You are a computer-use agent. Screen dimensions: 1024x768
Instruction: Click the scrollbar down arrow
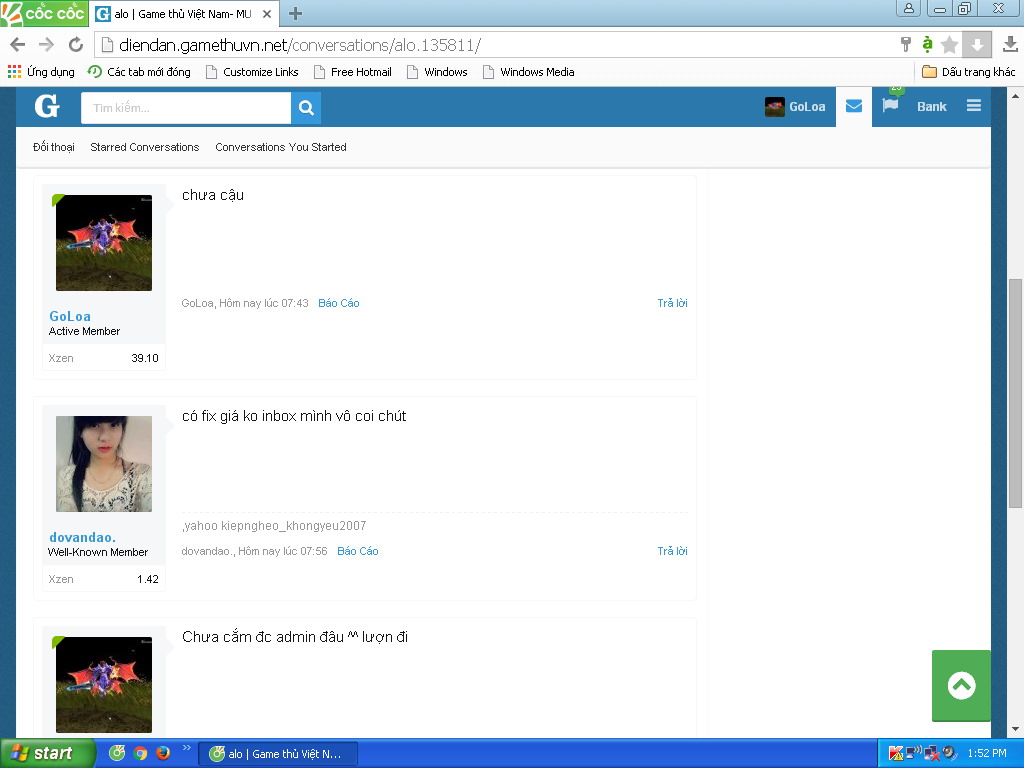point(1015,729)
